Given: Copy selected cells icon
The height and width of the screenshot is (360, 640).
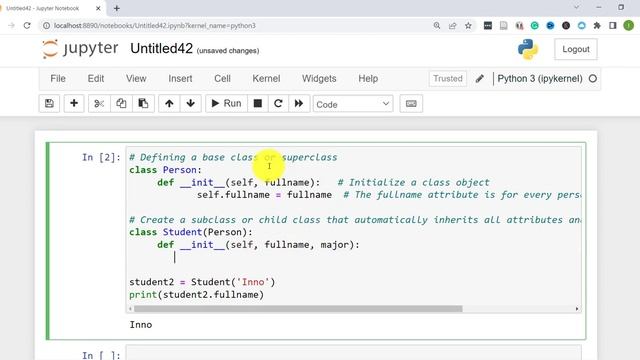Looking at the screenshot, I should pos(121,104).
